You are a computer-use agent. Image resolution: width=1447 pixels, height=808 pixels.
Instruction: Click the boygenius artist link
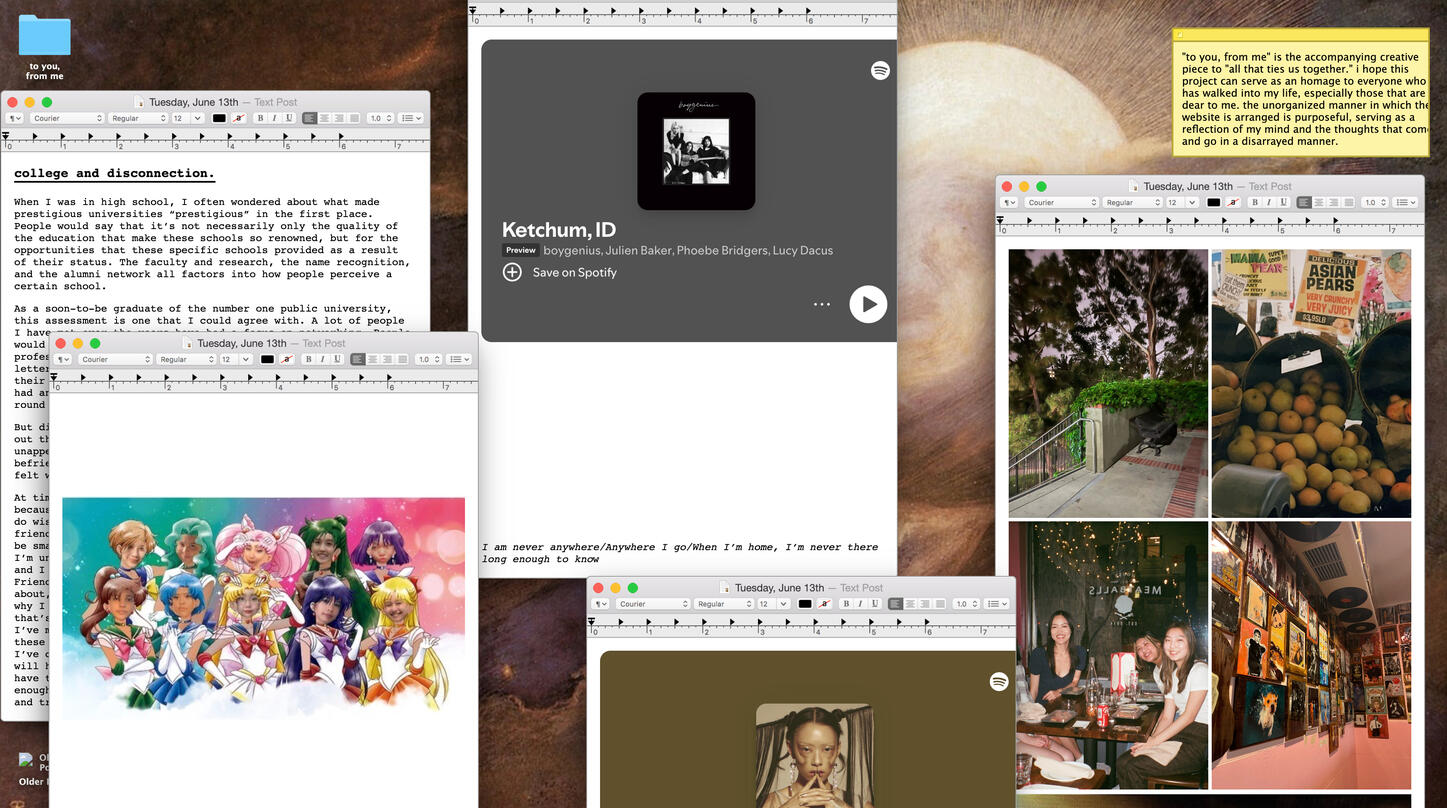point(573,250)
